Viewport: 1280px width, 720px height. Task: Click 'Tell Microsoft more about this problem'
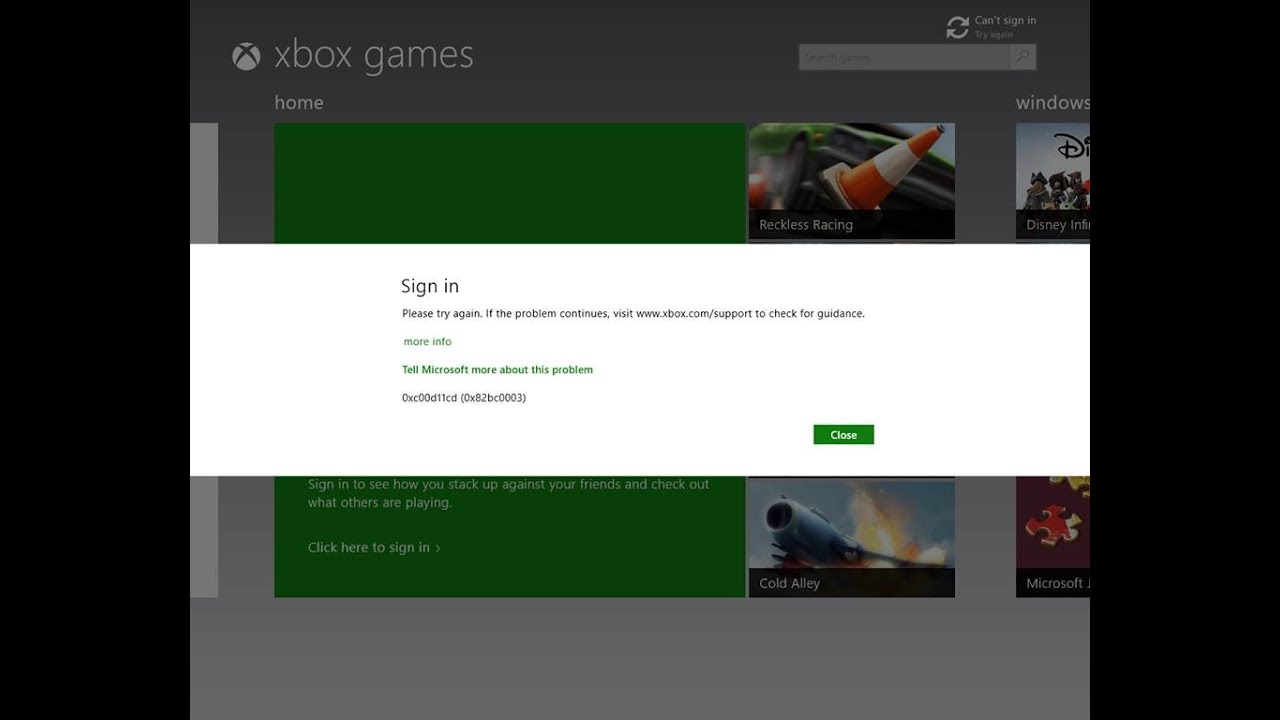[x=497, y=369]
